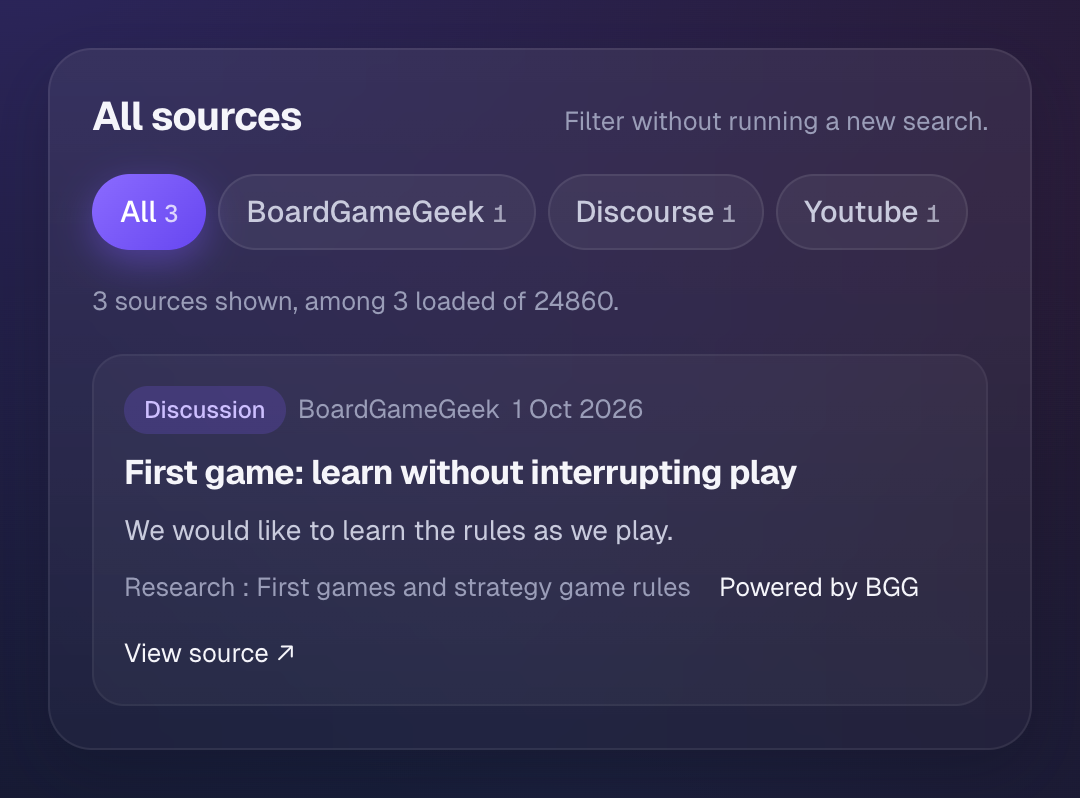
Task: Click the arrow icon beside View source
Action: 285,653
